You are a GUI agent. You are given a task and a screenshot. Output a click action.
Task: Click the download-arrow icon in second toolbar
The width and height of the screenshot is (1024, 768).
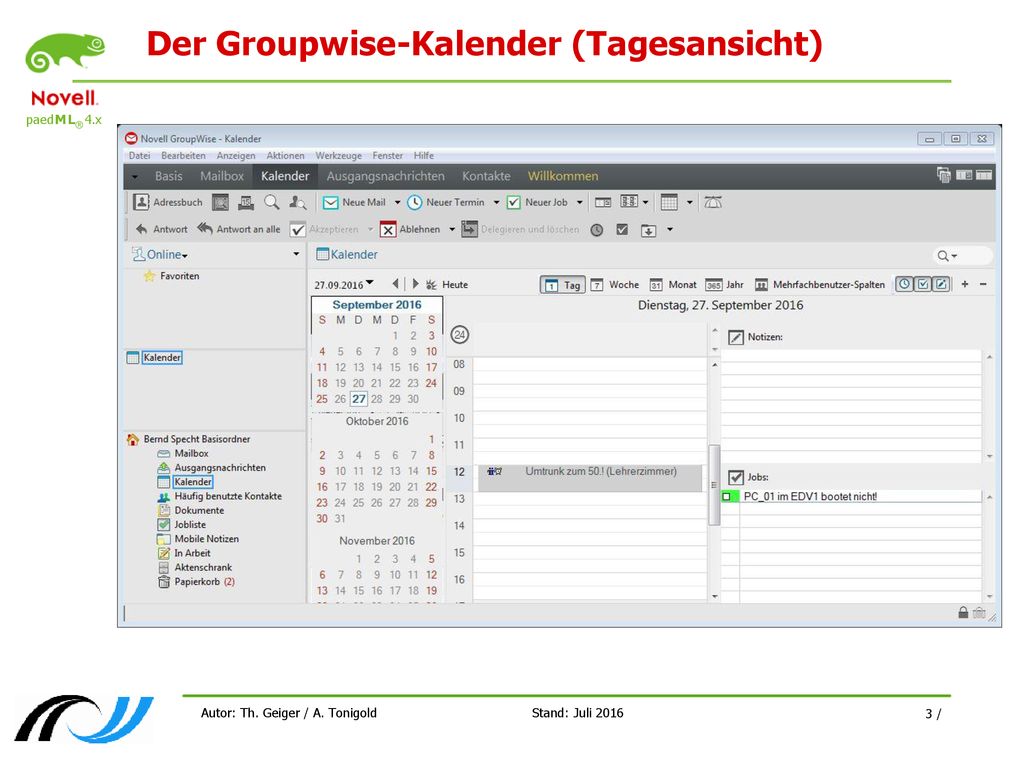coord(648,230)
